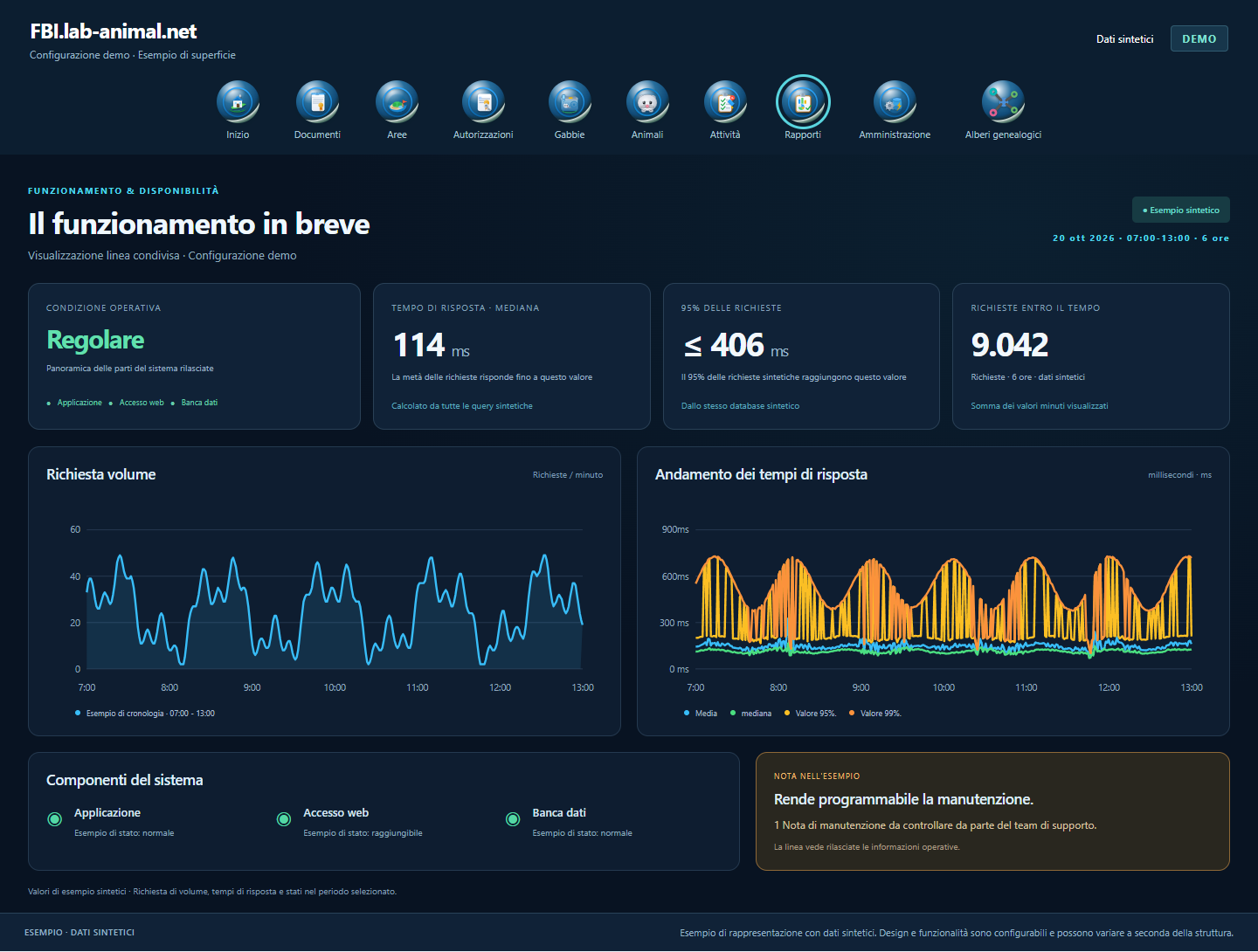This screenshot has height=952, width=1258.
Task: Open the Amministrazione icon
Action: tap(895, 101)
